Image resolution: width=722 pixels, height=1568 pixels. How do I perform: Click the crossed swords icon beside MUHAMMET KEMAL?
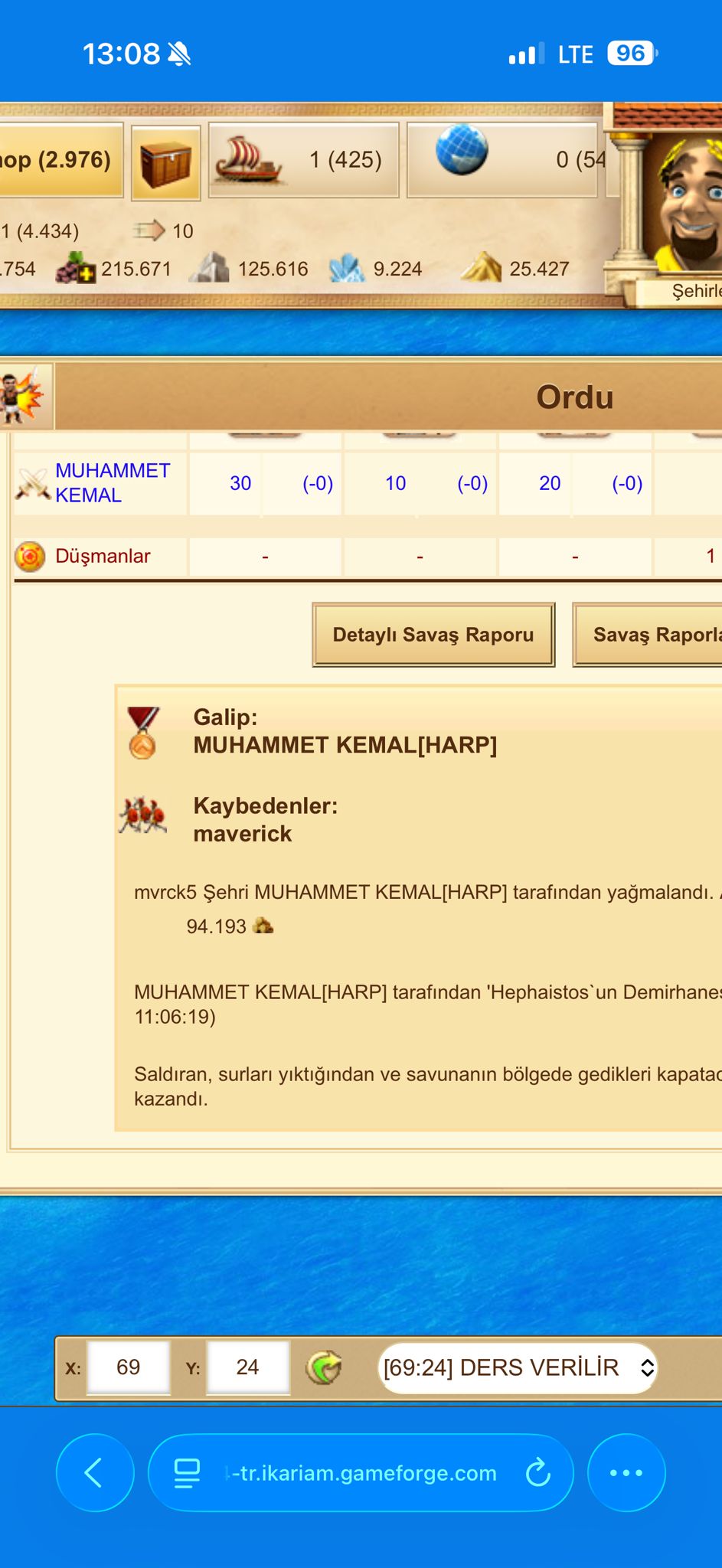[32, 483]
